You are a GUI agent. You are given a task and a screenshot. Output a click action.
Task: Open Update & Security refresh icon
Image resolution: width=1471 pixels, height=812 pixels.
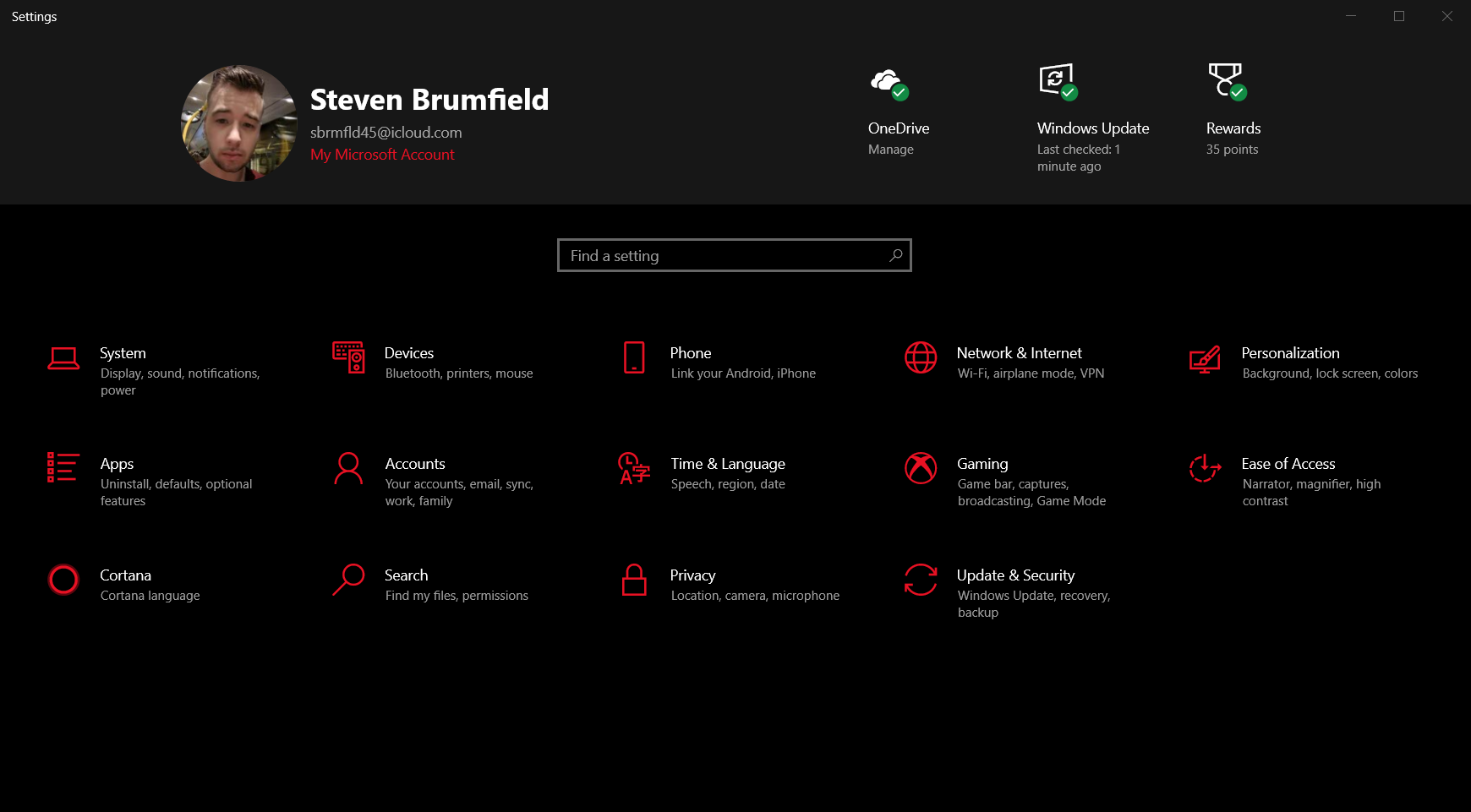921,580
